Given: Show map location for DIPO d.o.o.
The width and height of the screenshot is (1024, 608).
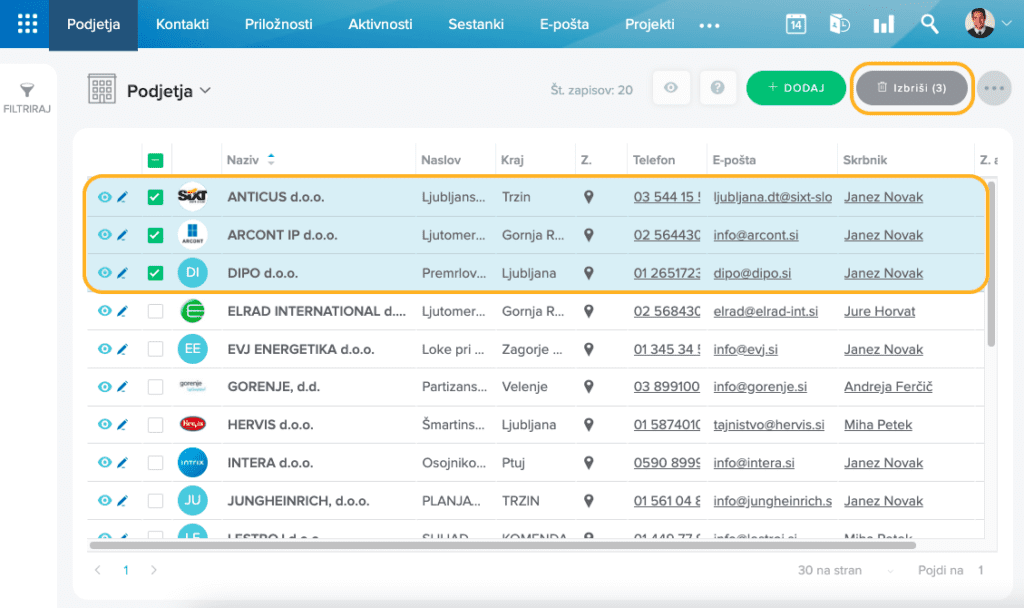Looking at the screenshot, I should 588,273.
